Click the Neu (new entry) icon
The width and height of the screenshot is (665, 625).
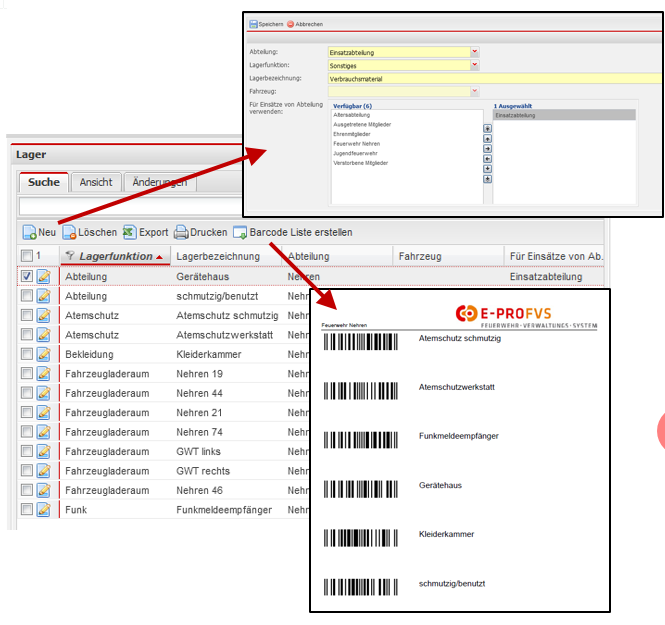click(x=30, y=232)
